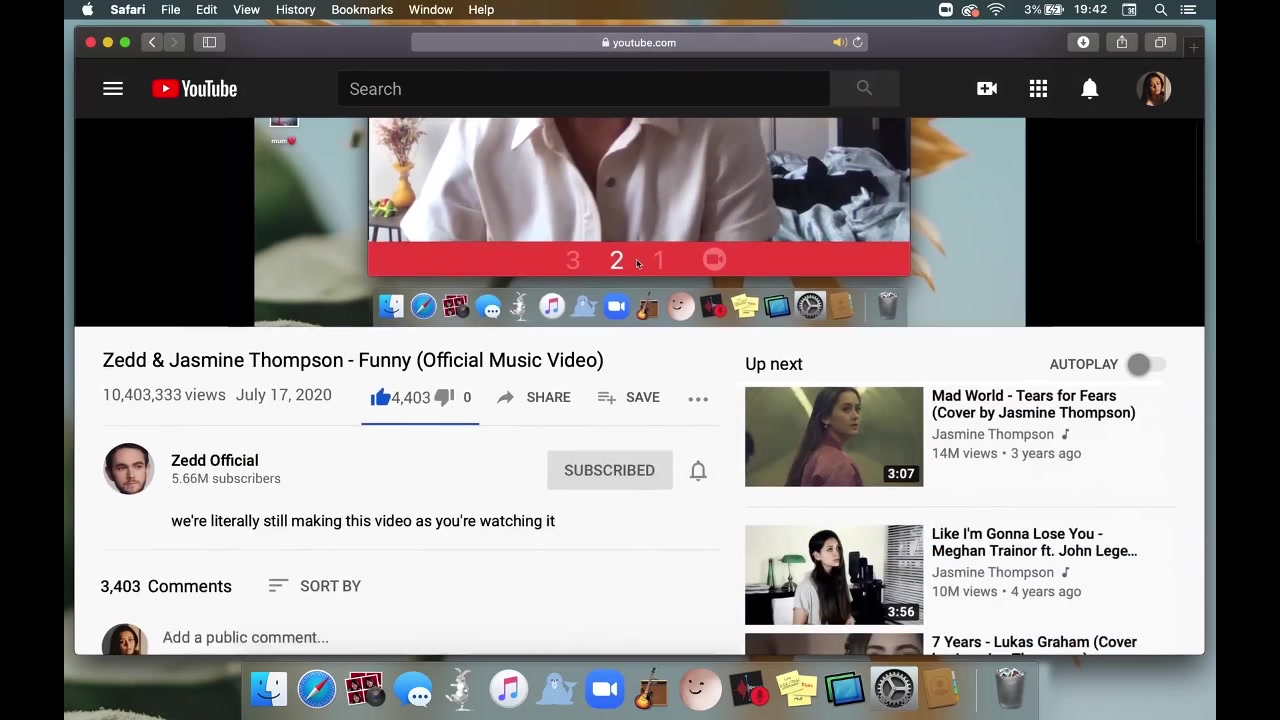Click the Mad World video thumbnail

[834, 436]
